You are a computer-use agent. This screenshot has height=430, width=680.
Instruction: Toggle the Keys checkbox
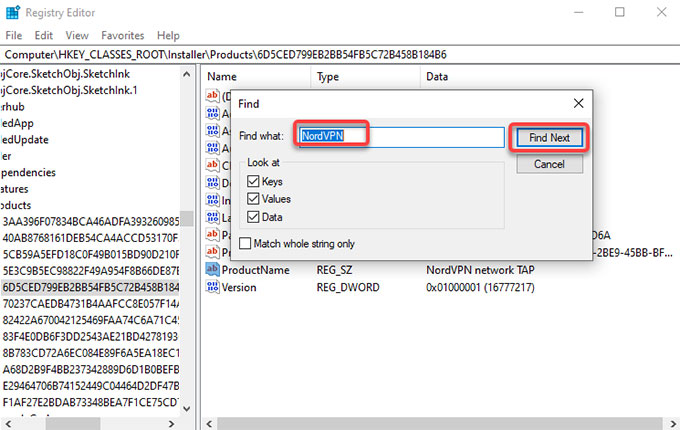click(x=253, y=181)
